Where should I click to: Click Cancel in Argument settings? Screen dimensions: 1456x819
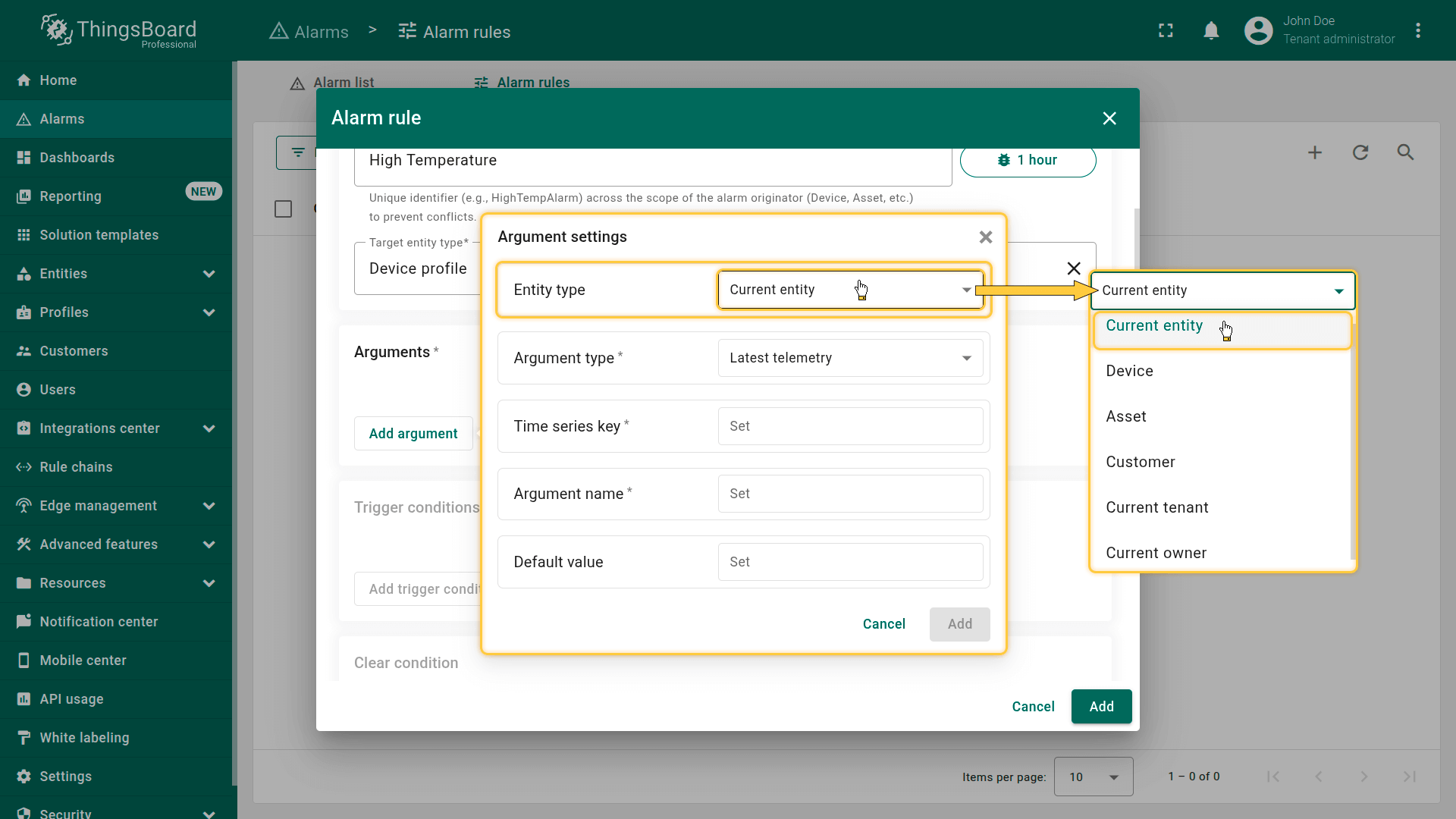tap(883, 624)
